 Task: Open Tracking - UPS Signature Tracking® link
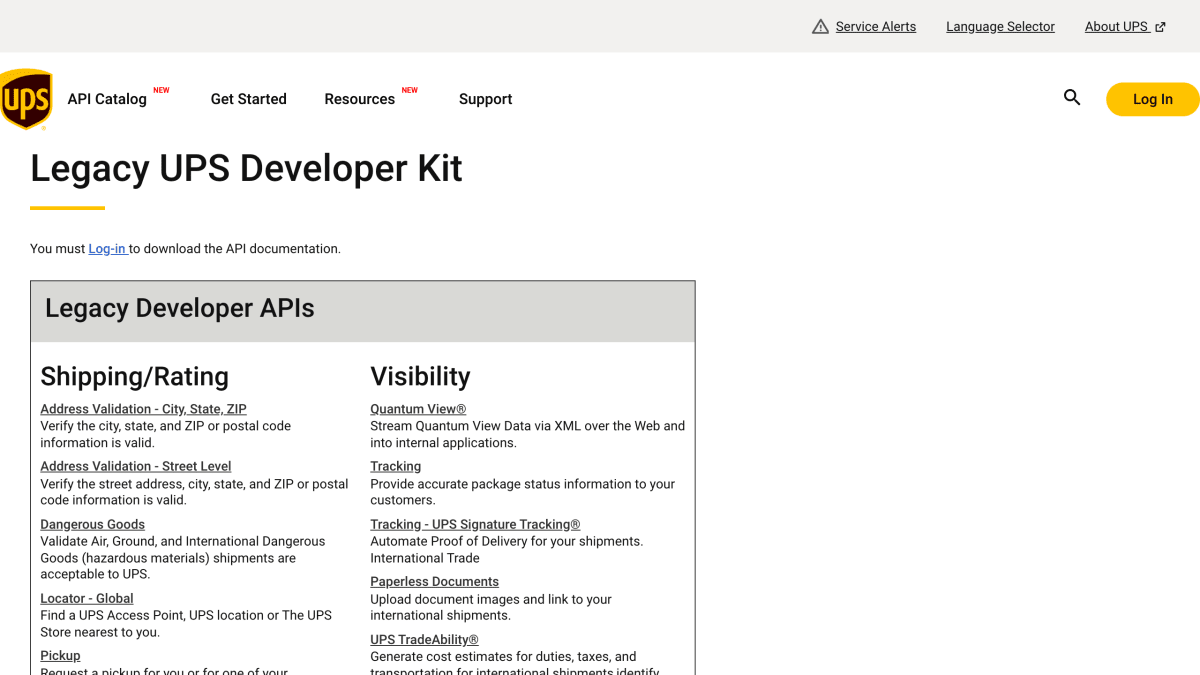[475, 524]
